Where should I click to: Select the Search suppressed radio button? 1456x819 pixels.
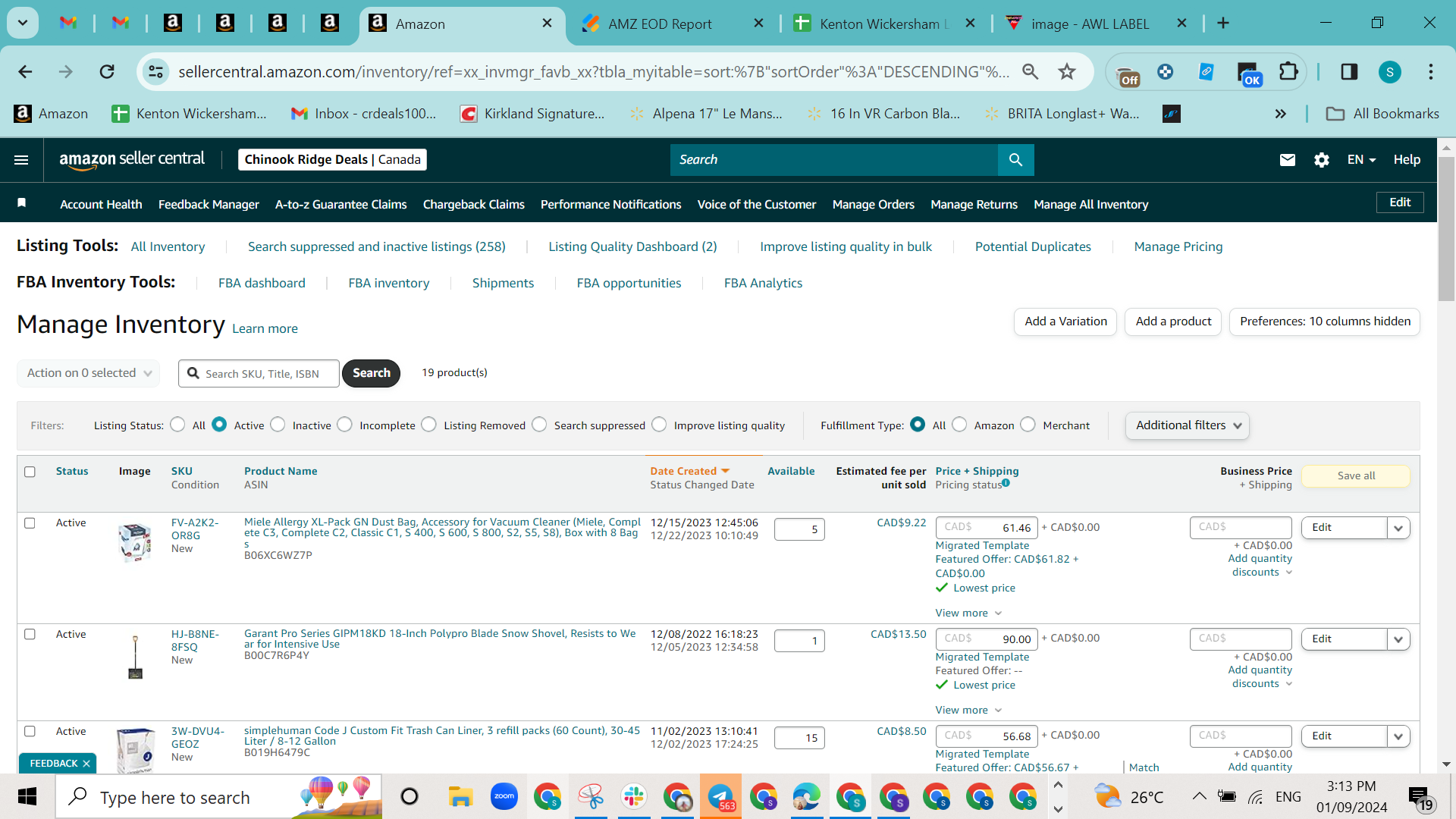click(x=539, y=425)
